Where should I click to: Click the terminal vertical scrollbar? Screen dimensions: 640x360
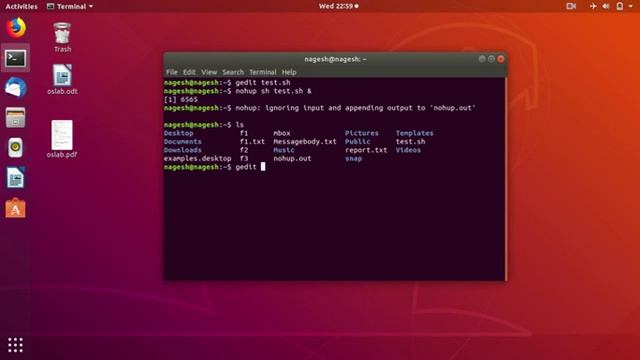coord(505,179)
